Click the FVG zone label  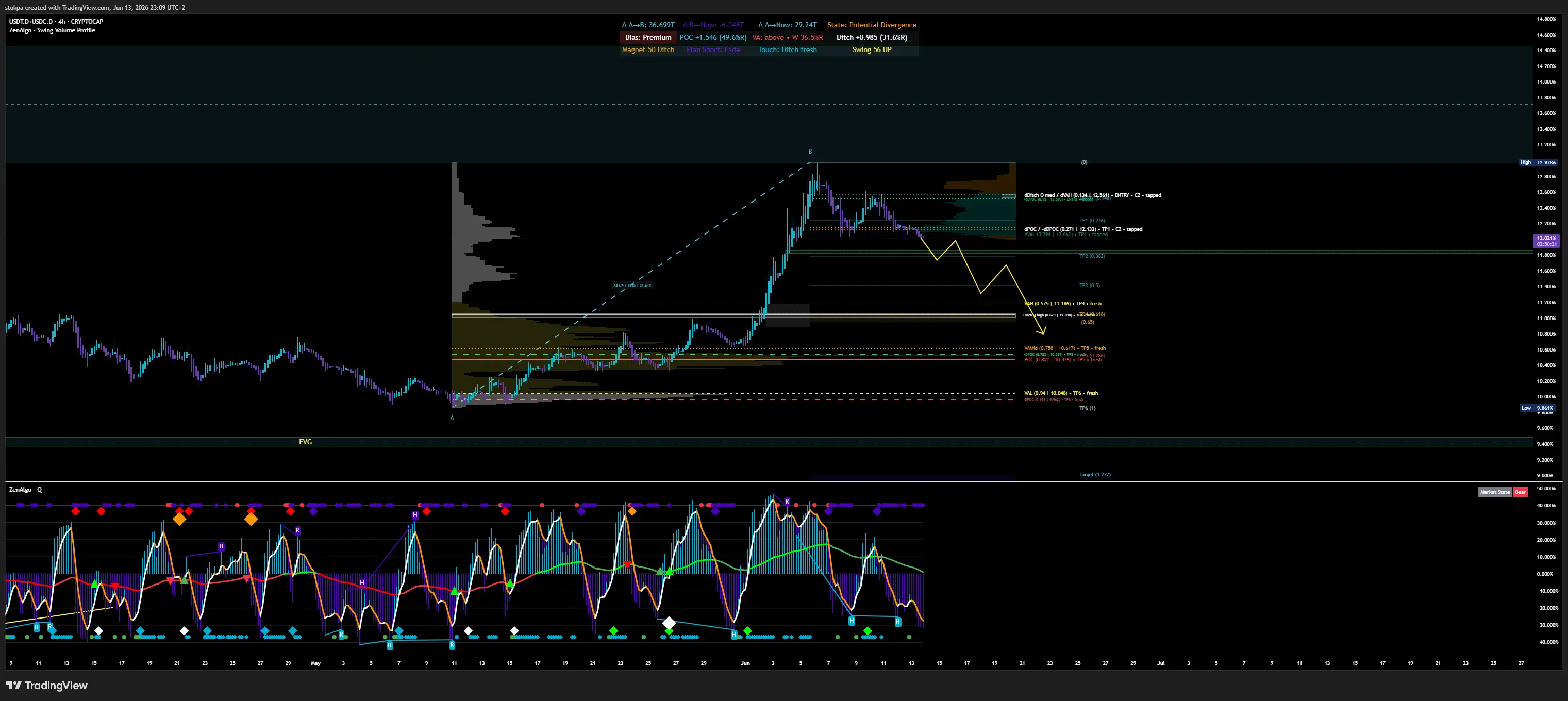point(306,442)
